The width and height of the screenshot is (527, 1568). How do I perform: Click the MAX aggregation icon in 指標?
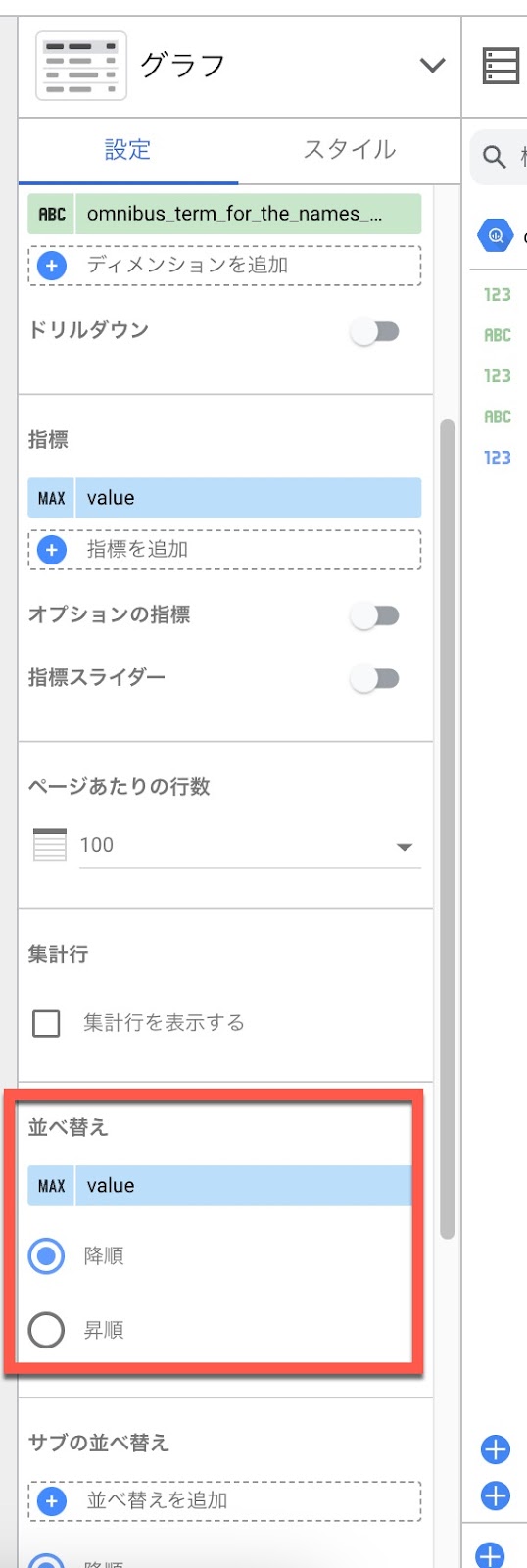click(52, 498)
